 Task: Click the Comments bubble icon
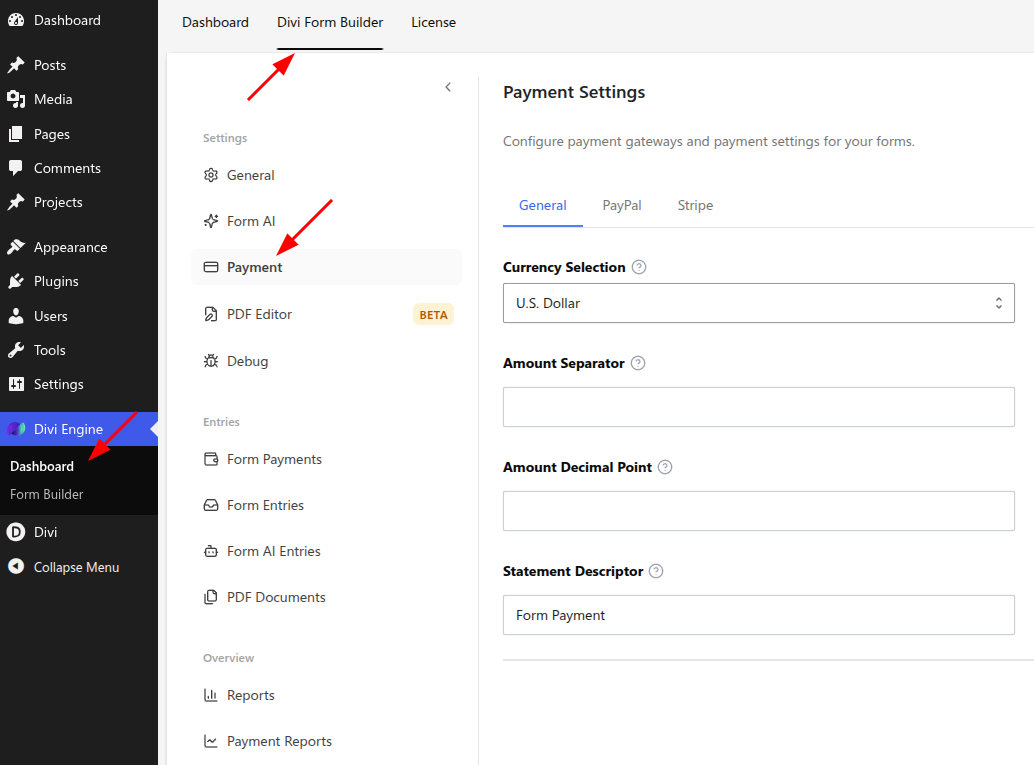click(16, 168)
